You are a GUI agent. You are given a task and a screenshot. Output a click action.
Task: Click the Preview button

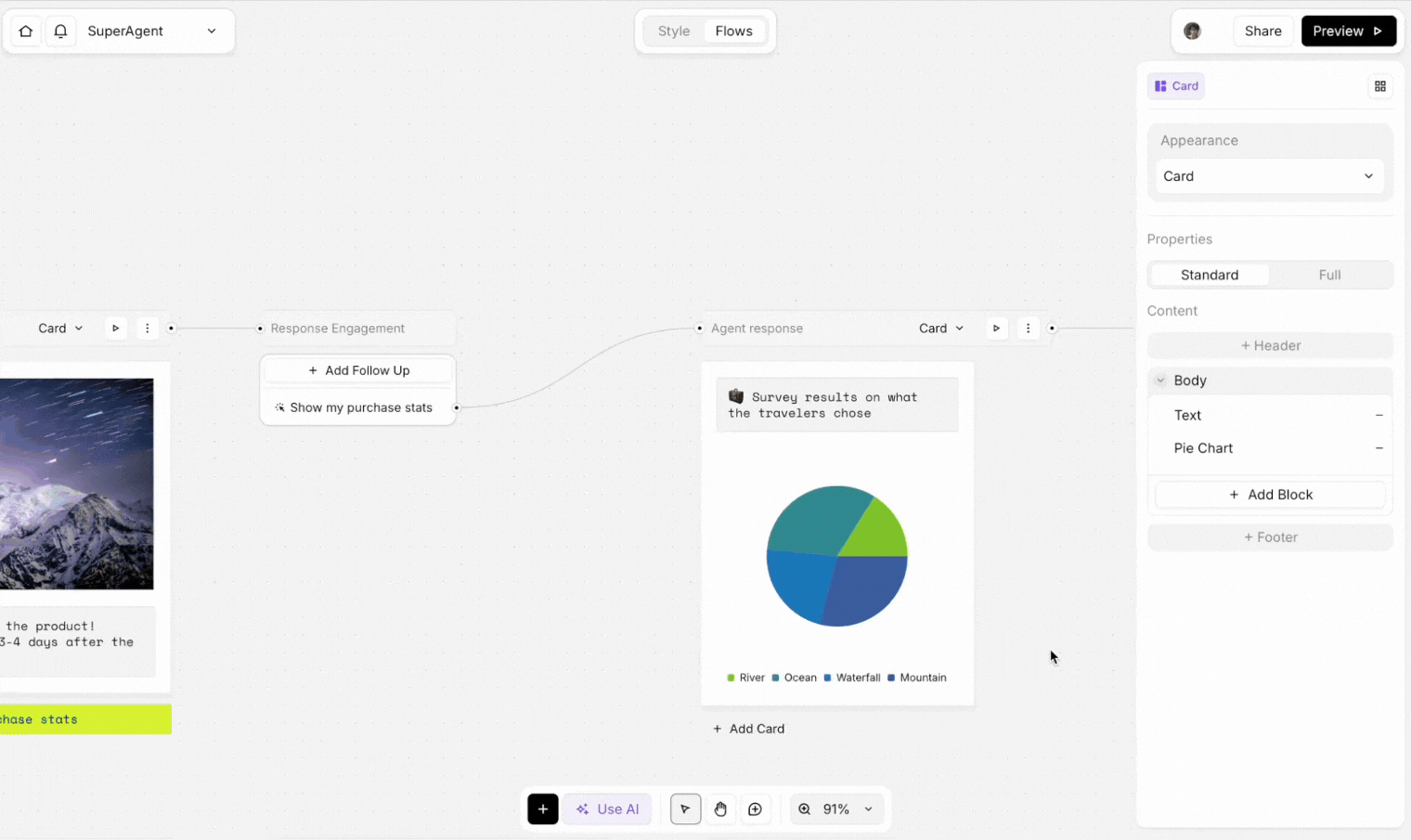click(1348, 31)
